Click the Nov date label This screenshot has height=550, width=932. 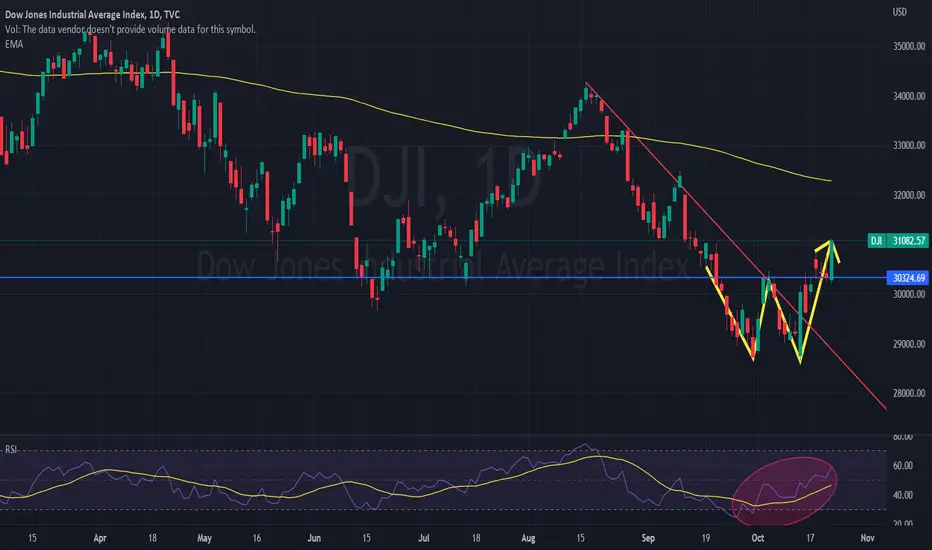pos(867,538)
